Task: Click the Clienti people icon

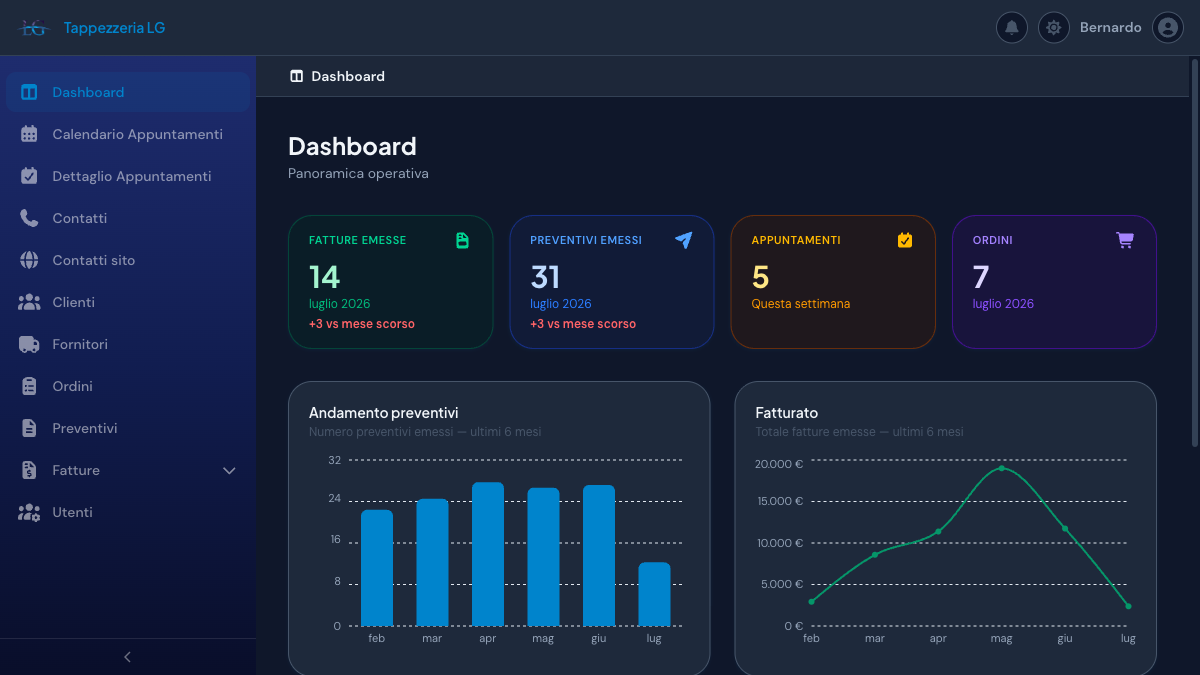Action: point(29,302)
